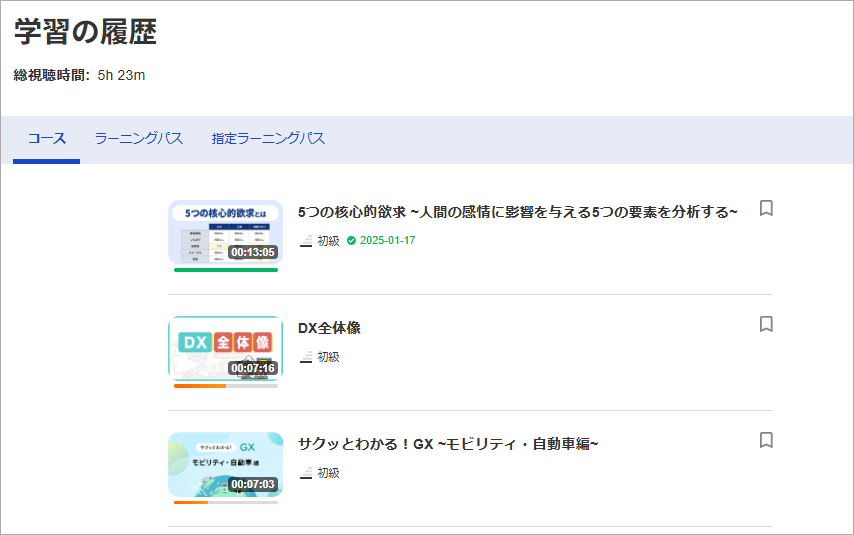Open the ラーニングパス tab
Image resolution: width=854 pixels, height=535 pixels.
139,139
